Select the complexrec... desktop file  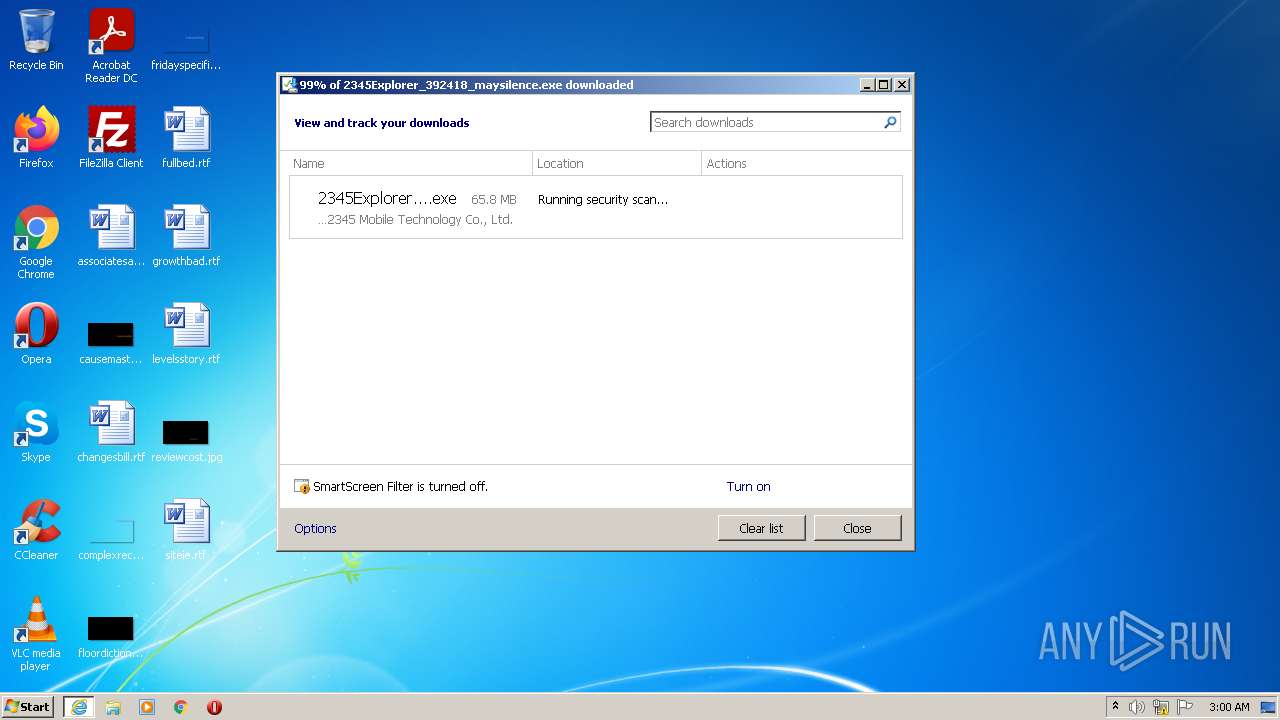tap(111, 538)
